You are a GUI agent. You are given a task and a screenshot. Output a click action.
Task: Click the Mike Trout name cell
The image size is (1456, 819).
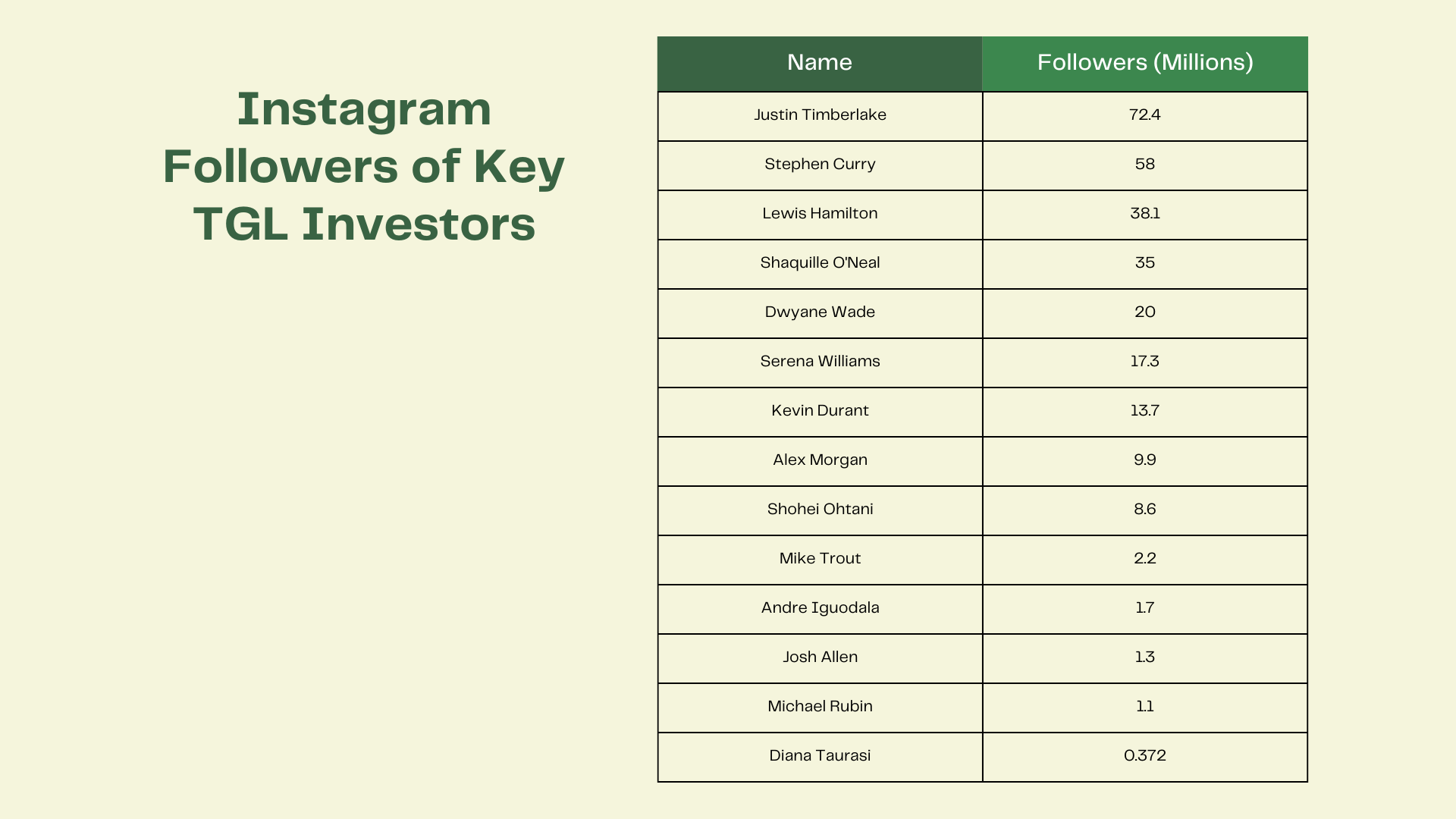(x=820, y=559)
